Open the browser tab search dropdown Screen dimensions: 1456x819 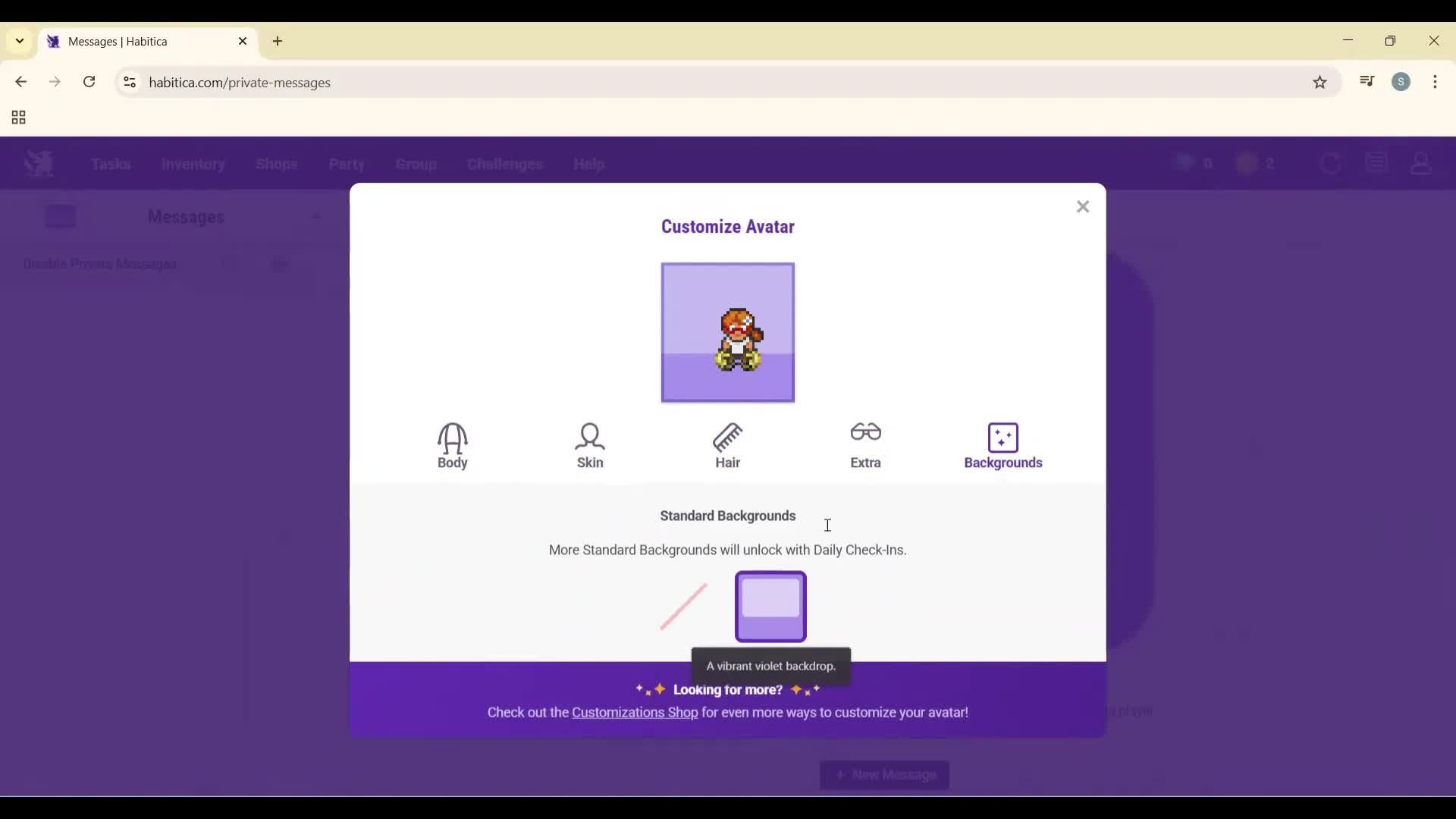[18, 42]
